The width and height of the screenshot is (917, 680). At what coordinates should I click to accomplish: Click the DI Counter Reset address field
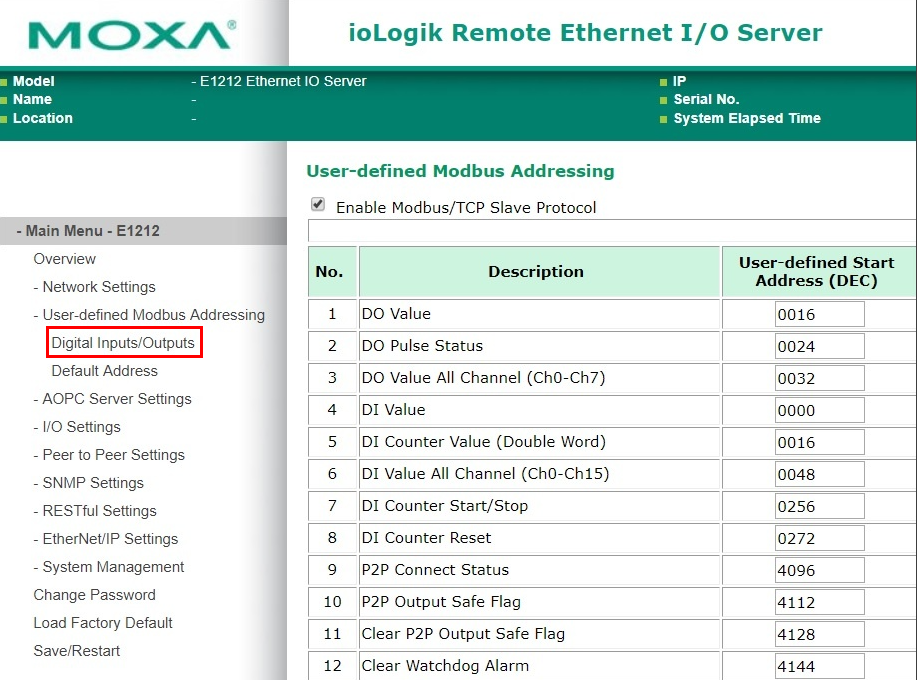(819, 539)
